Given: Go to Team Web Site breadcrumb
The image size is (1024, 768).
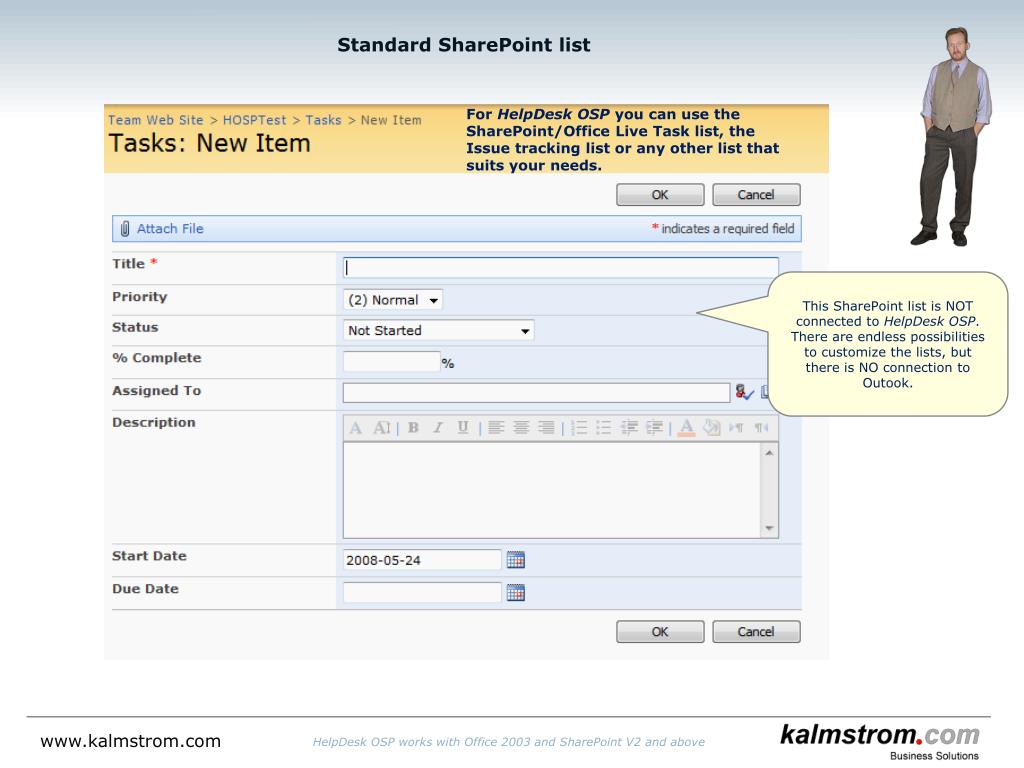Looking at the screenshot, I should point(155,120).
